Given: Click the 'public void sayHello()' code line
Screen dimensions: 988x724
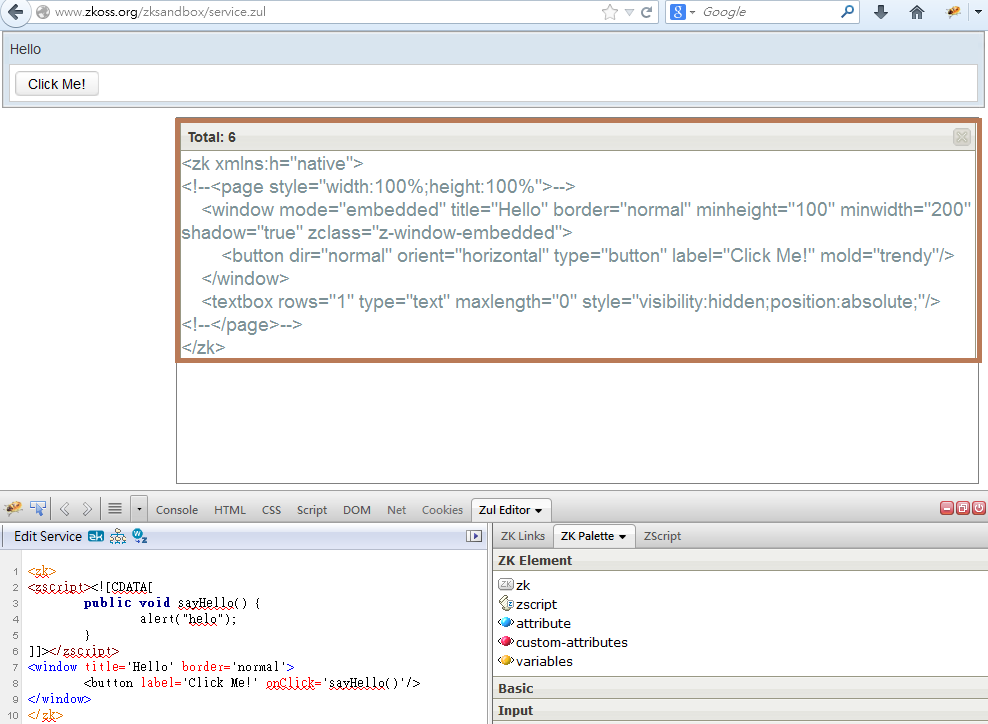Looking at the screenshot, I should pyautogui.click(x=172, y=603).
